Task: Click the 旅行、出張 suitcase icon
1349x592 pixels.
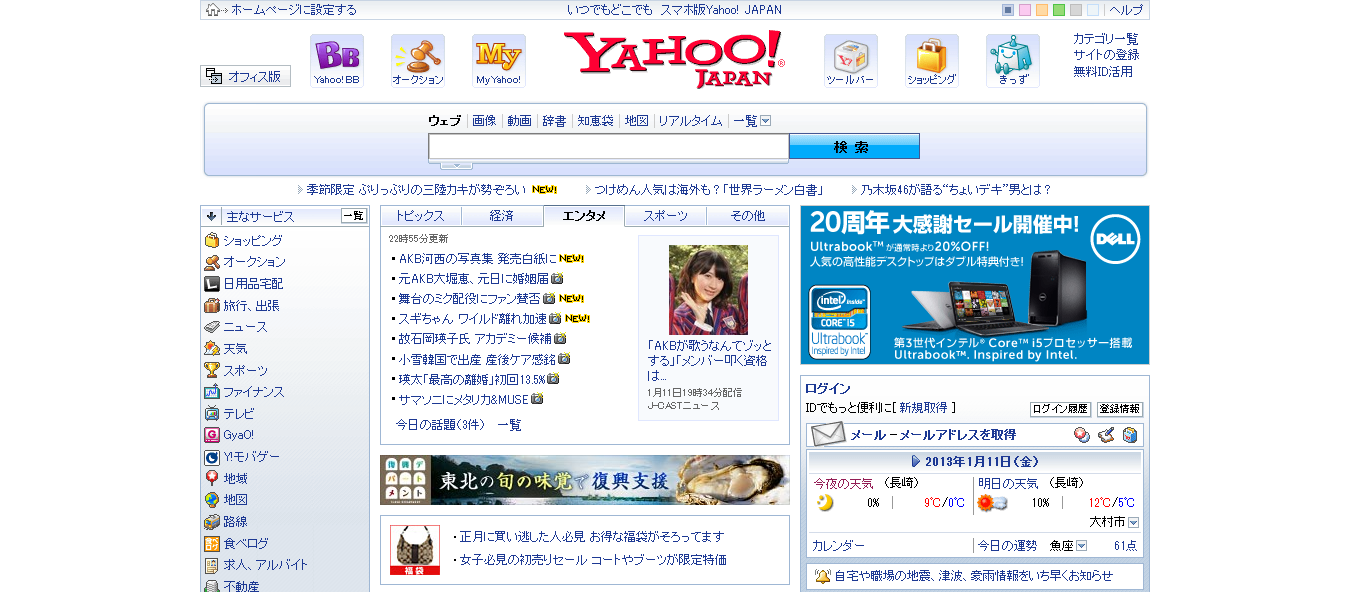Action: (x=212, y=306)
